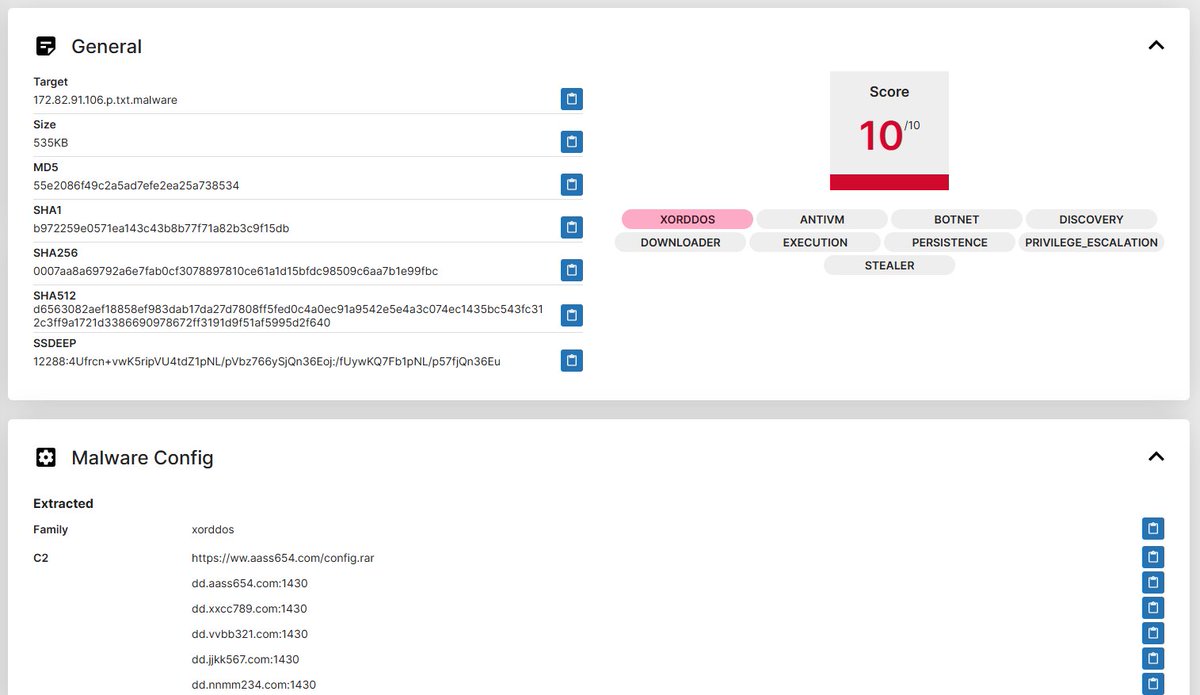Click the SHA1 hash value text
The height and width of the screenshot is (695, 1200).
[161, 228]
